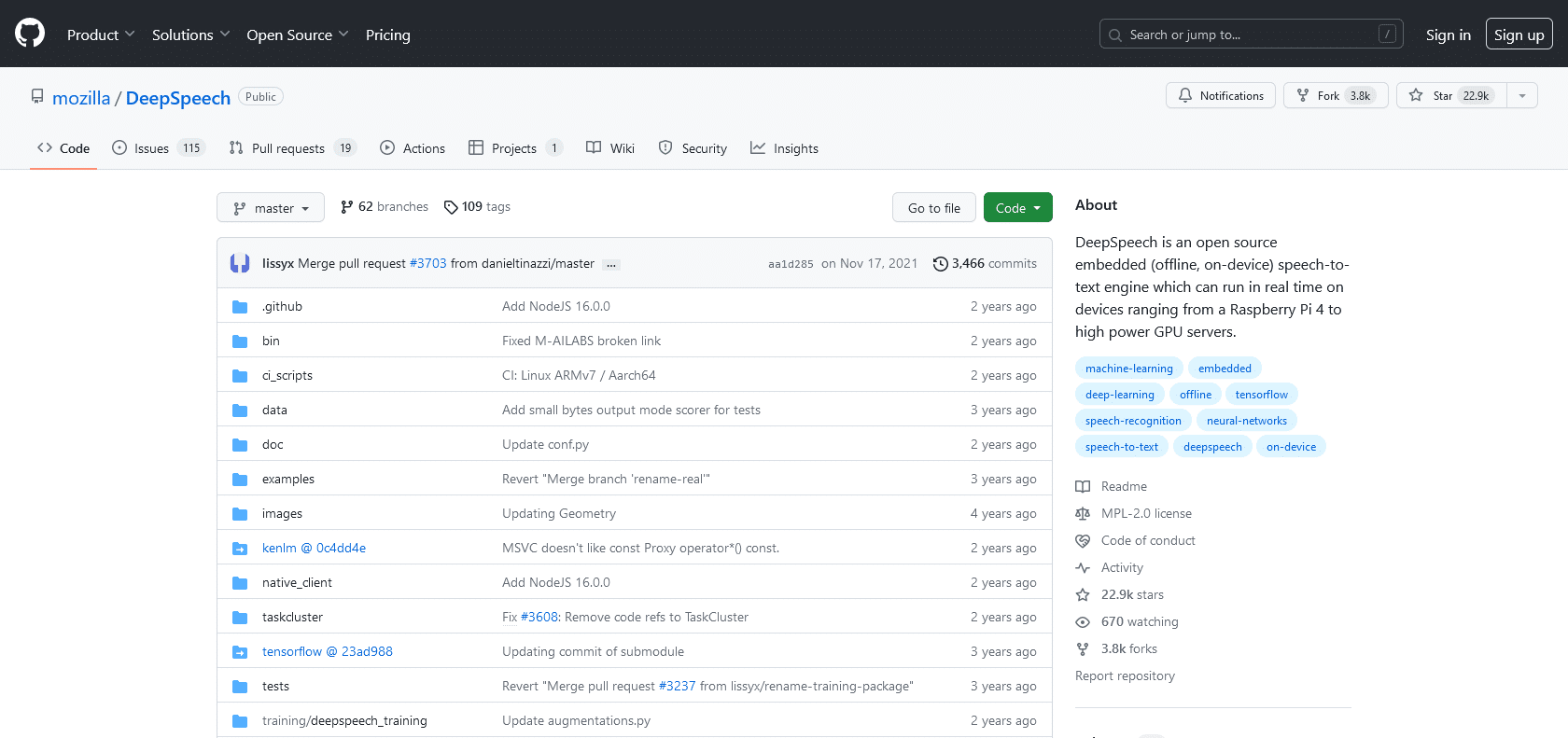The height and width of the screenshot is (738, 1568).
Task: Click the pulse icon beside Activity
Action: tap(1083, 568)
